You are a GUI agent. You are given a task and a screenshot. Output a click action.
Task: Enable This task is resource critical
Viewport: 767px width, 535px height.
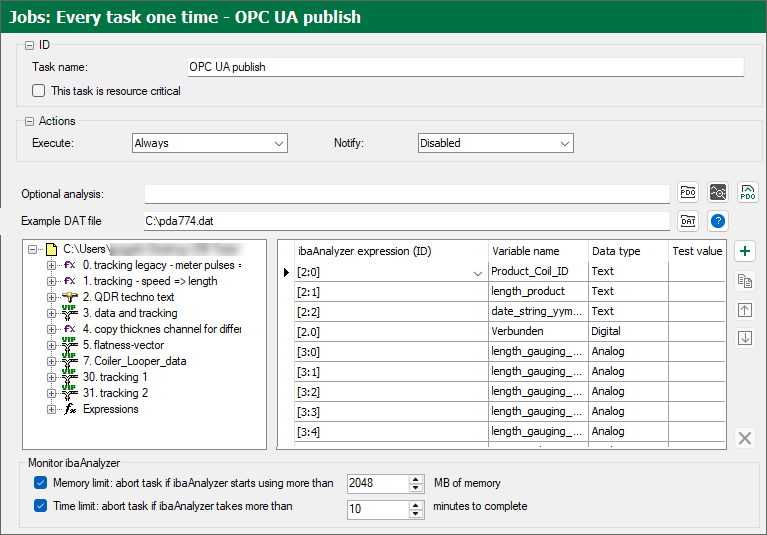(38, 91)
